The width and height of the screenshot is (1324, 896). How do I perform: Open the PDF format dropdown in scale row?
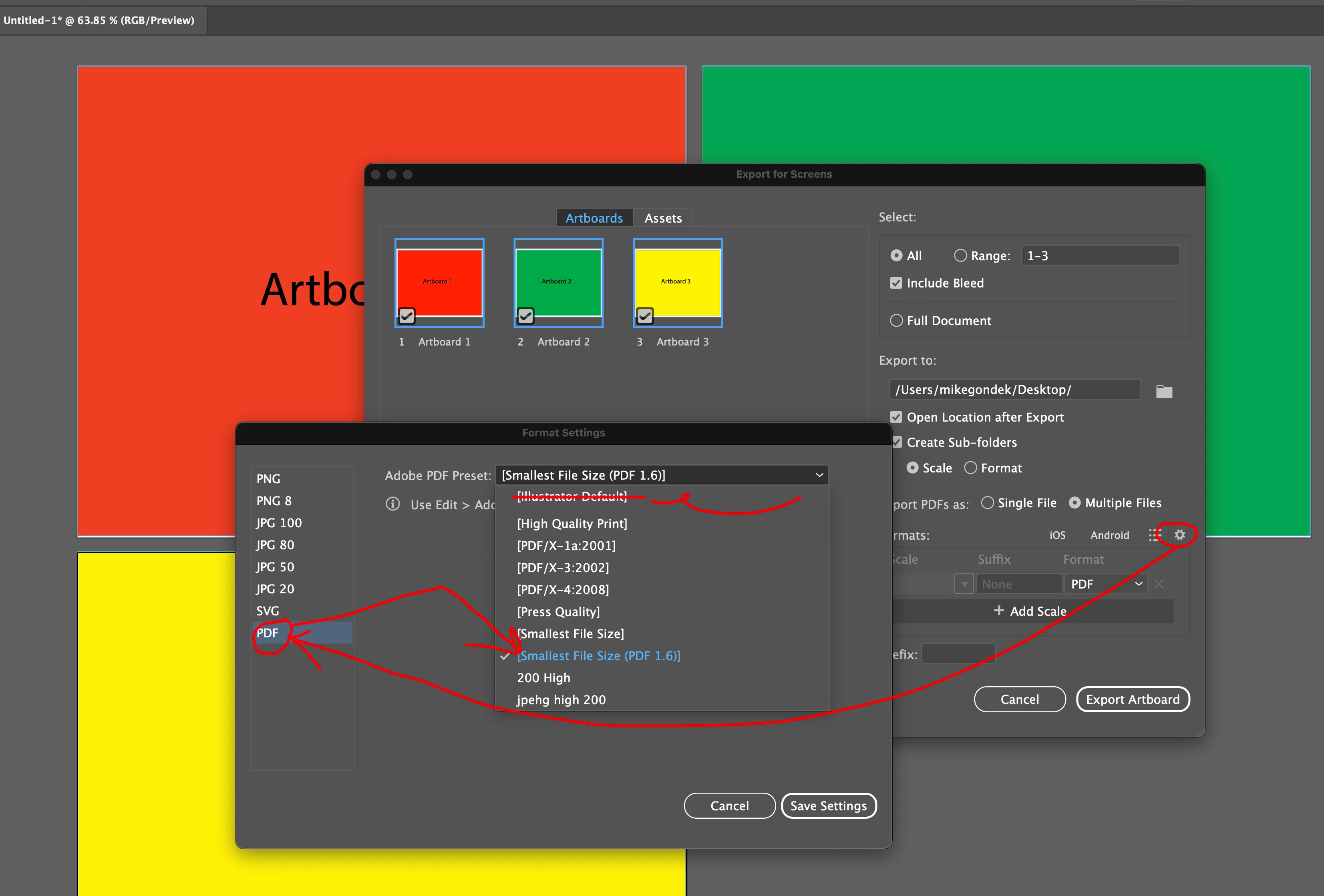(x=1105, y=584)
